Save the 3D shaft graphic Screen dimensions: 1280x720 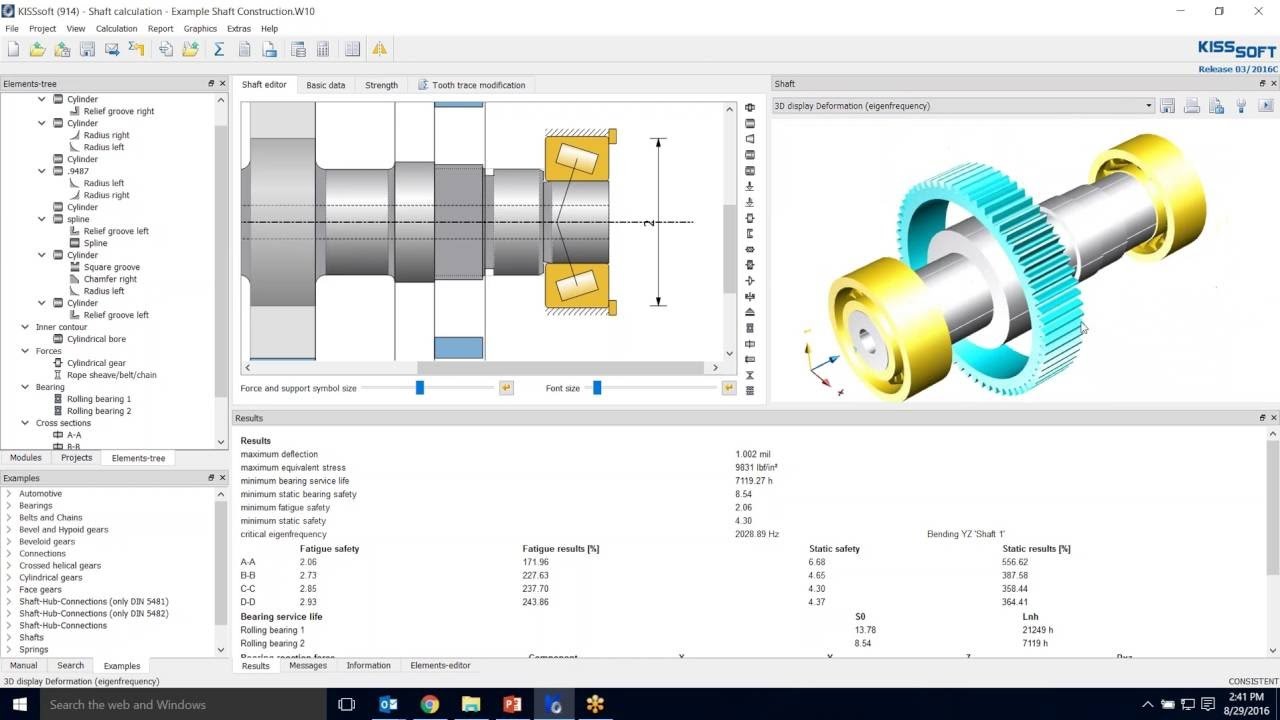(x=1167, y=106)
